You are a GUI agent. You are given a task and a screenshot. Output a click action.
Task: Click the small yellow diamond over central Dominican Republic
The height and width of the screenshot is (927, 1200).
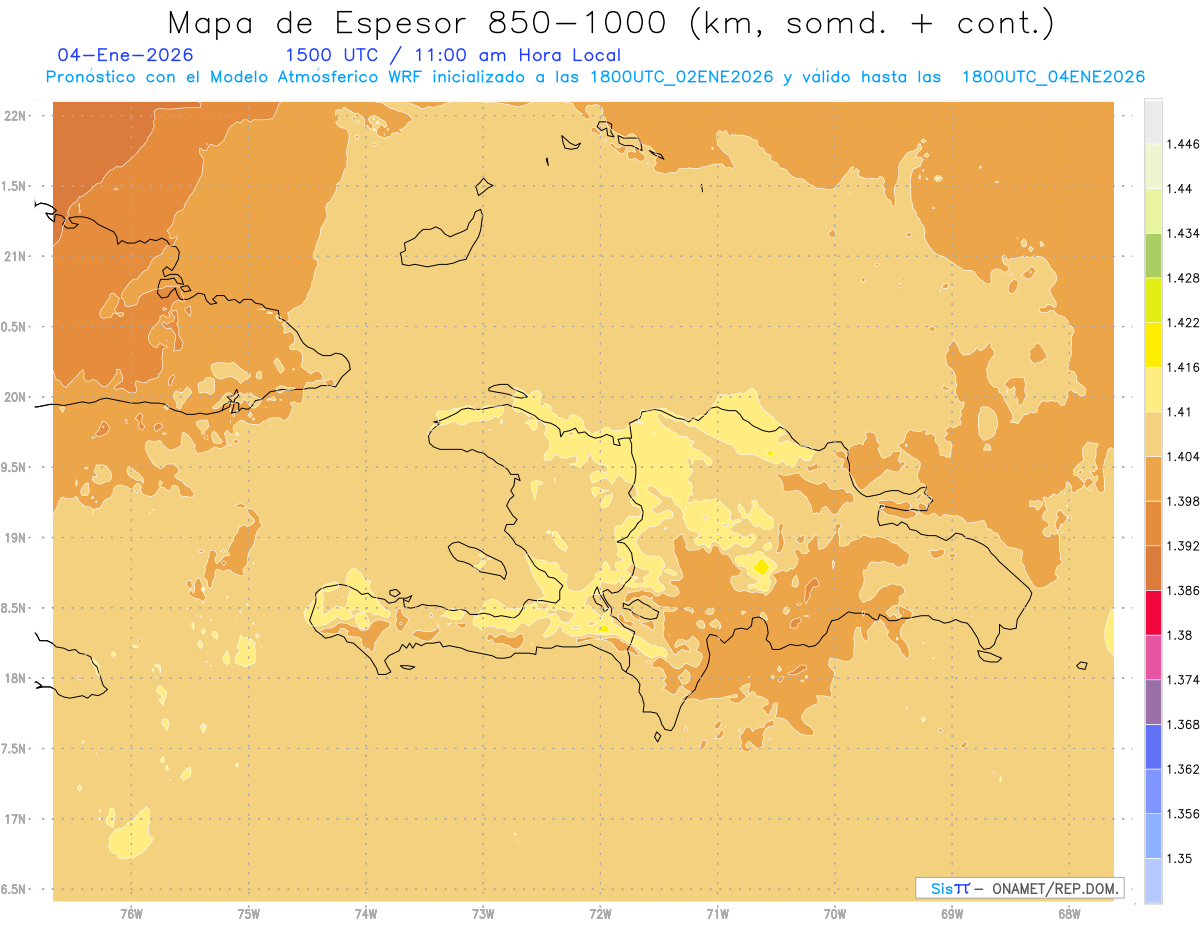(762, 567)
